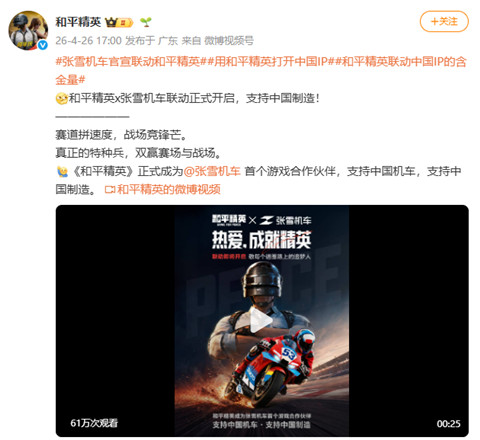Click the 微博视频号 source link
Viewport: 480px width, 440px height.
coord(229,41)
